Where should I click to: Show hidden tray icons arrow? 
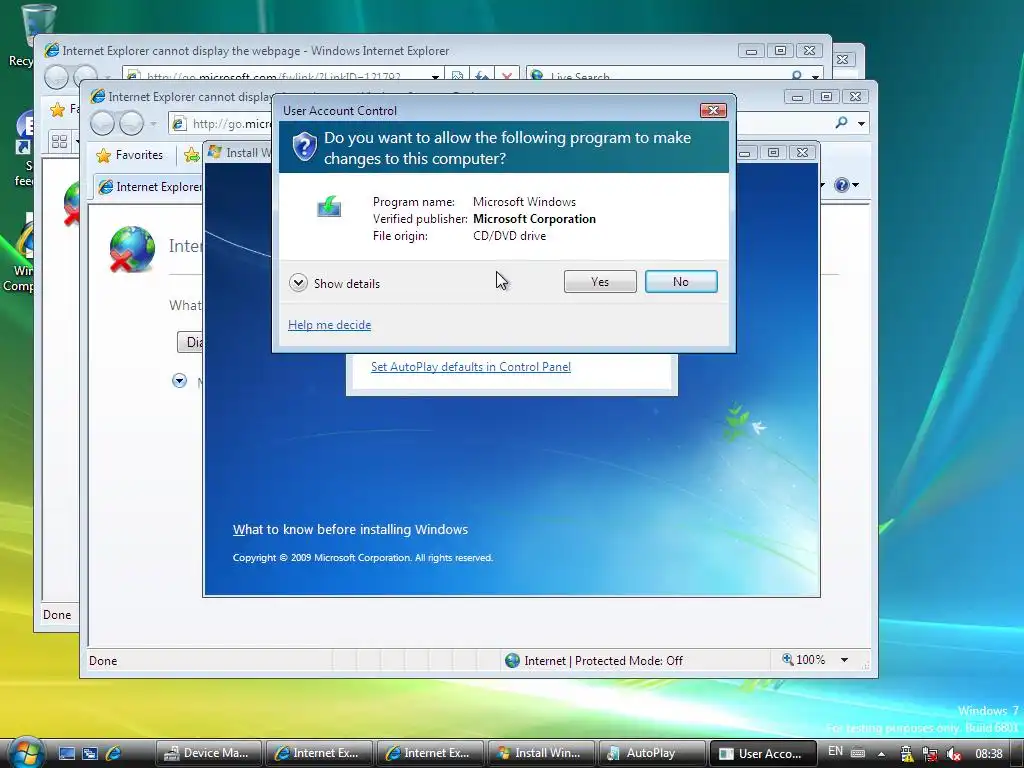tap(881, 753)
